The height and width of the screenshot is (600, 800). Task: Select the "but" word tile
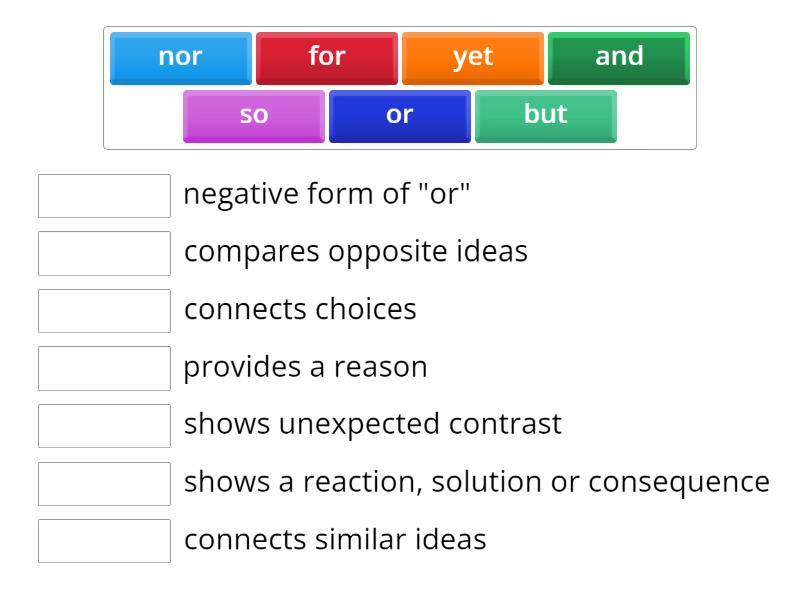pyautogui.click(x=545, y=115)
